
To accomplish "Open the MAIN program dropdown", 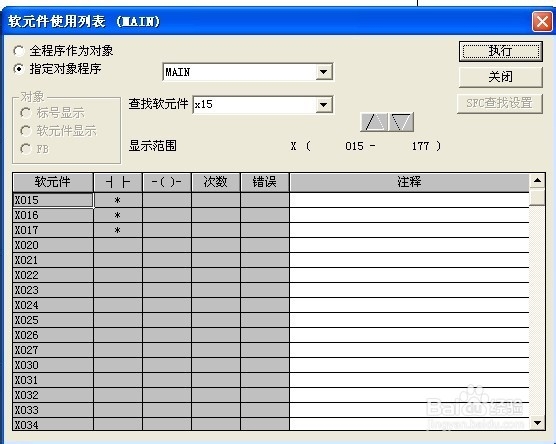I will click(x=323, y=72).
